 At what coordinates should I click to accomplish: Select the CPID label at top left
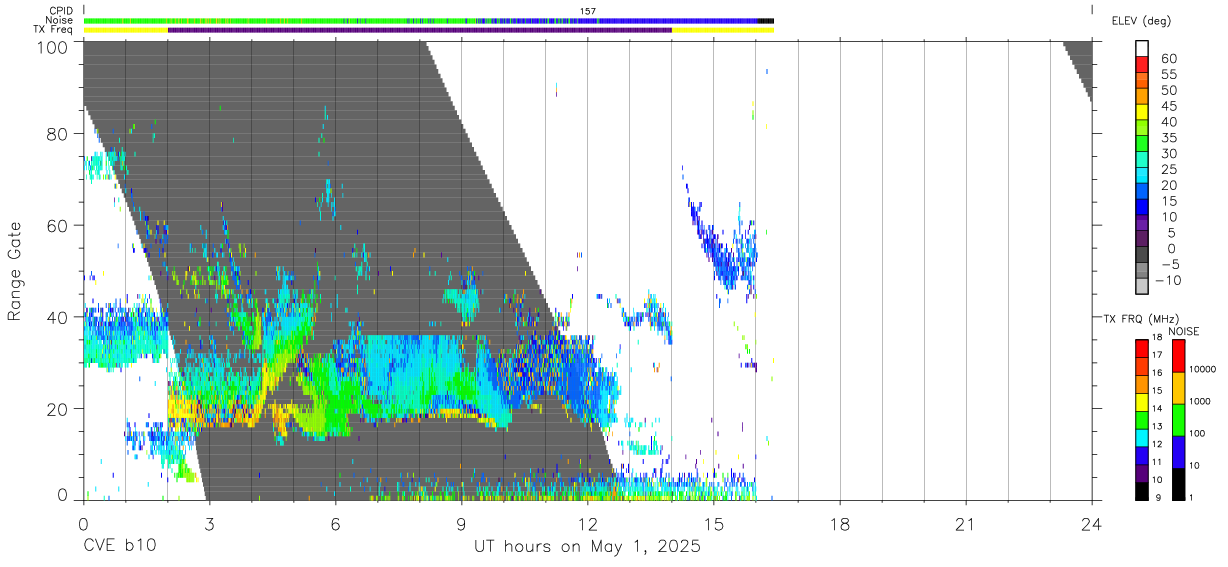[x=60, y=10]
